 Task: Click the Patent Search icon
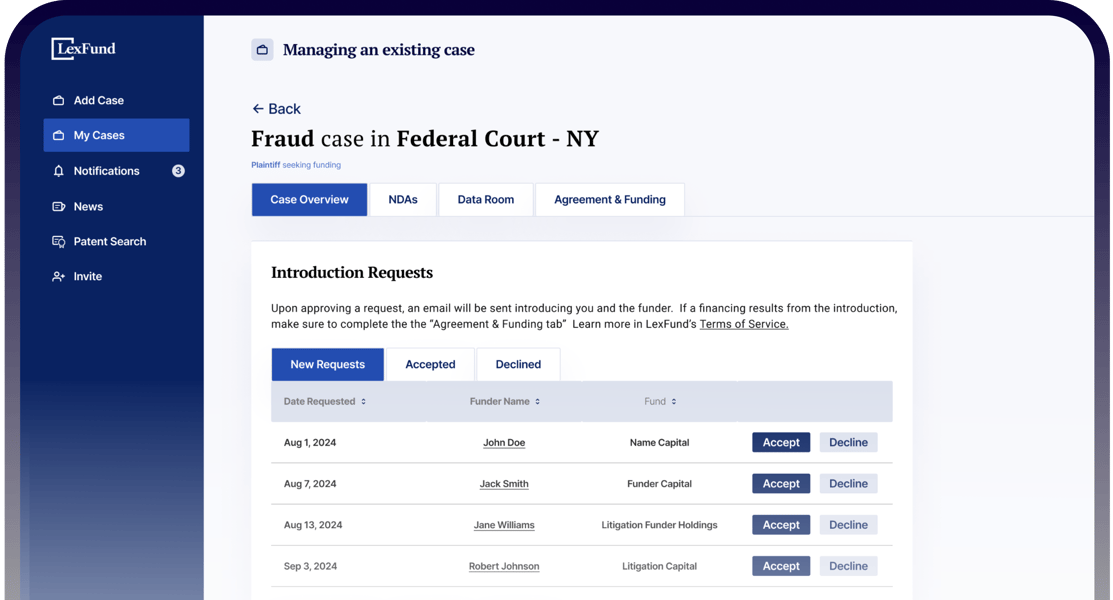pos(58,242)
